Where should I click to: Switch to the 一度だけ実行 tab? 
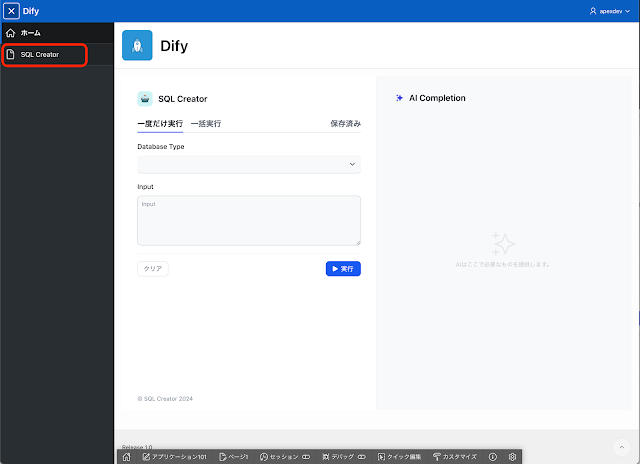click(160, 124)
